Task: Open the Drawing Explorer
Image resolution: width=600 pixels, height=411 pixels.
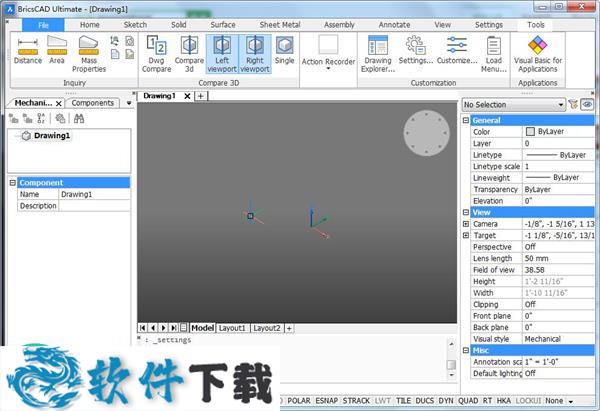Action: pyautogui.click(x=378, y=54)
